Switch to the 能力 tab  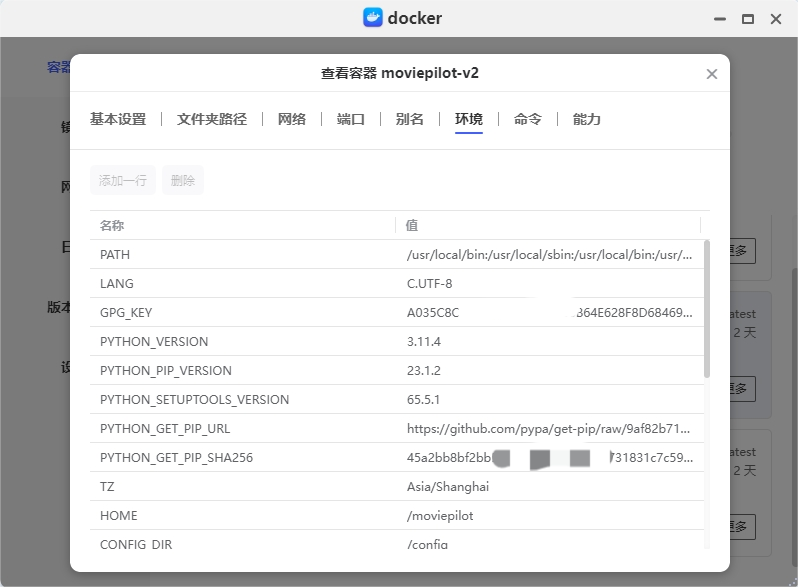click(587, 119)
